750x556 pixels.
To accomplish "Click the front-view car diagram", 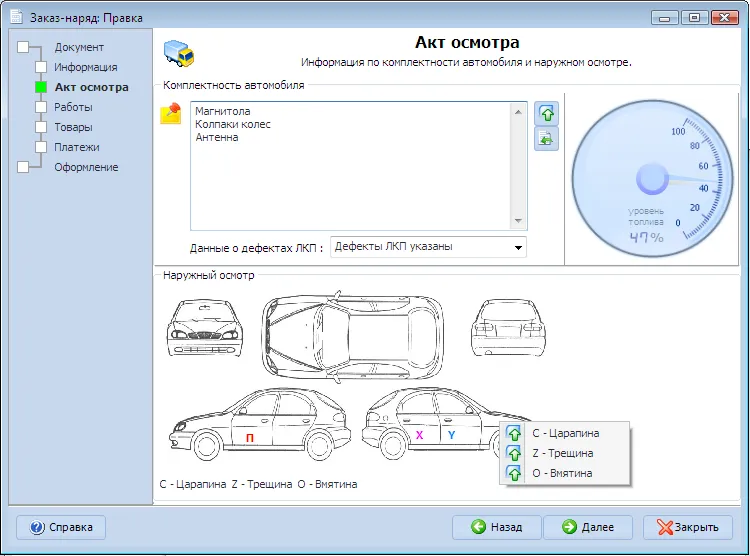I will tap(205, 328).
